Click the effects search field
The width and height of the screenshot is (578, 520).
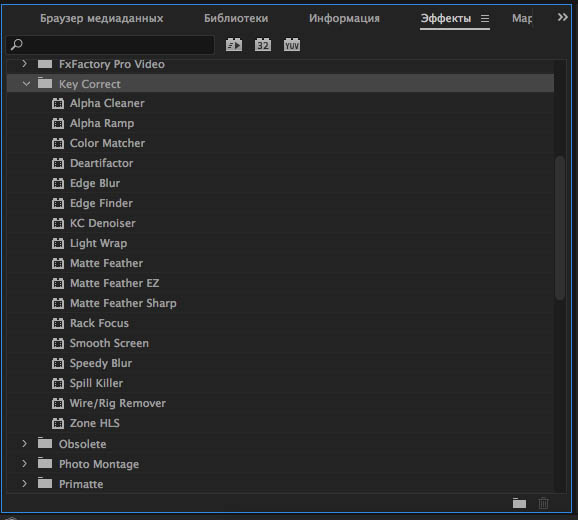tap(110, 45)
